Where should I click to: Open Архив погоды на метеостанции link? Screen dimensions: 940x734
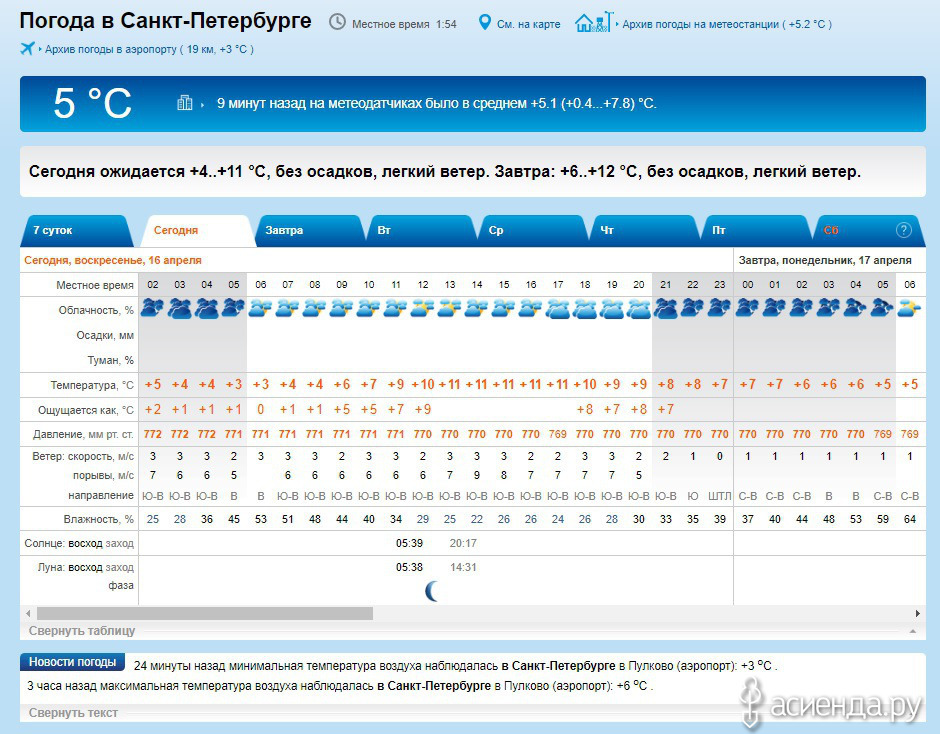click(x=727, y=24)
